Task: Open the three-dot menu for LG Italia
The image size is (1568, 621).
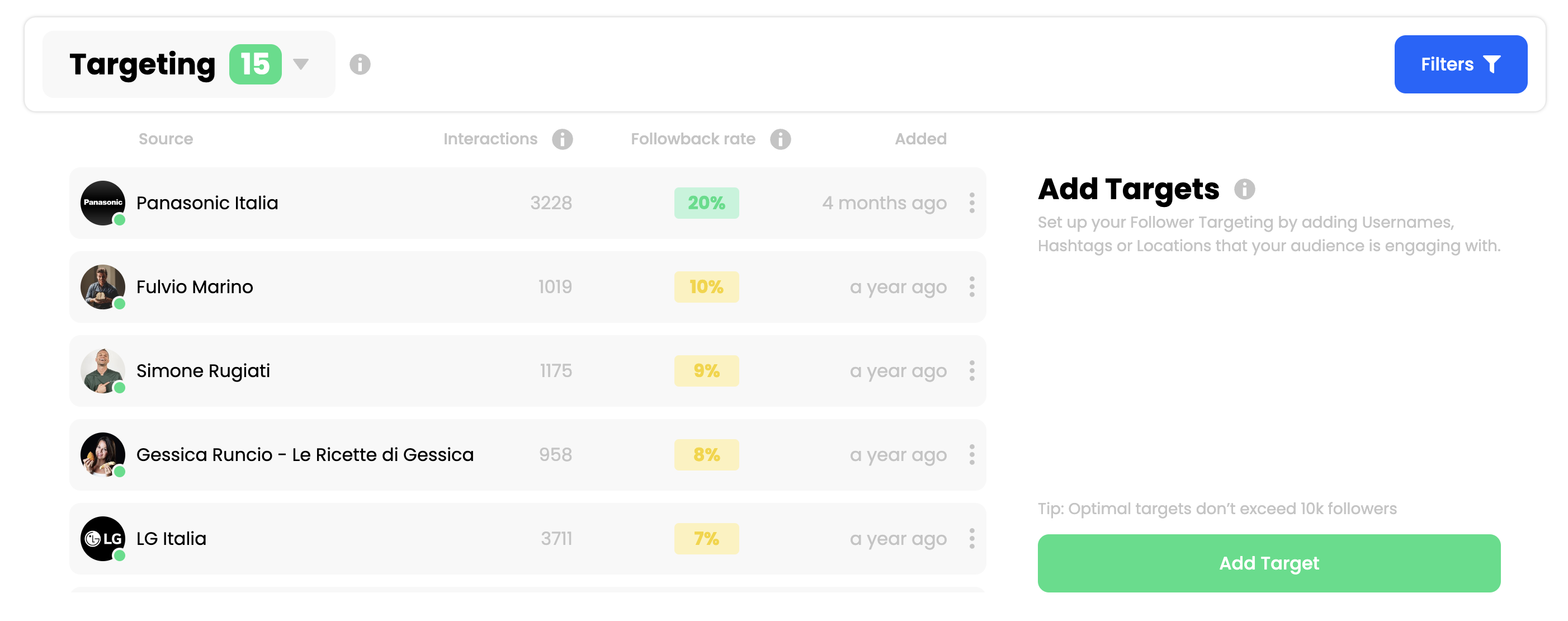Action: (x=971, y=539)
